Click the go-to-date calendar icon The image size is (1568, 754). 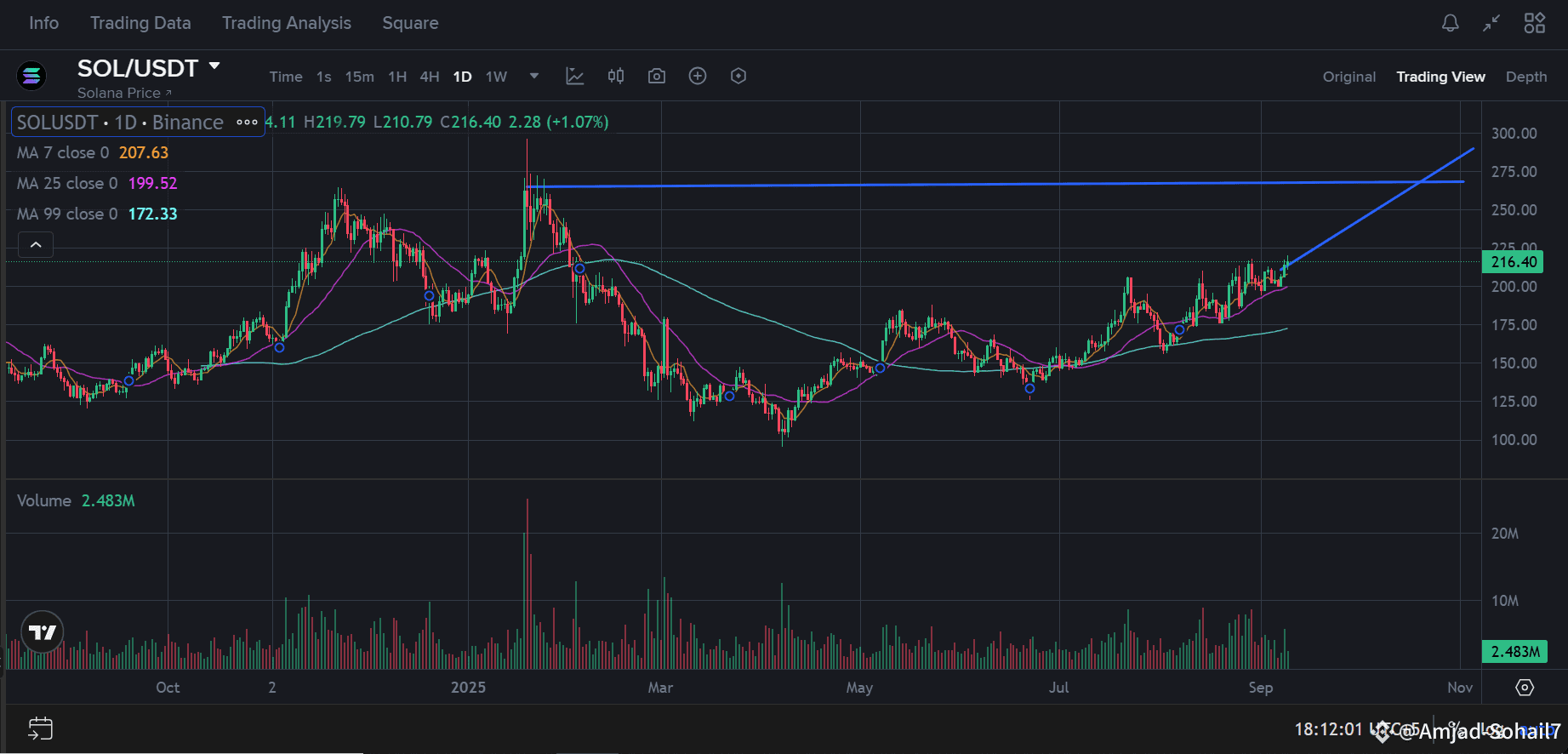point(40,729)
